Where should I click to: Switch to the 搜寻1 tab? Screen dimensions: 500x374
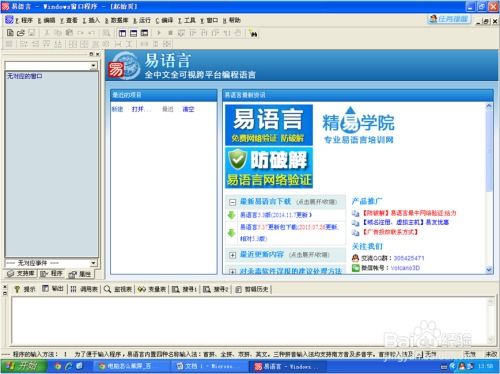[x=184, y=289]
